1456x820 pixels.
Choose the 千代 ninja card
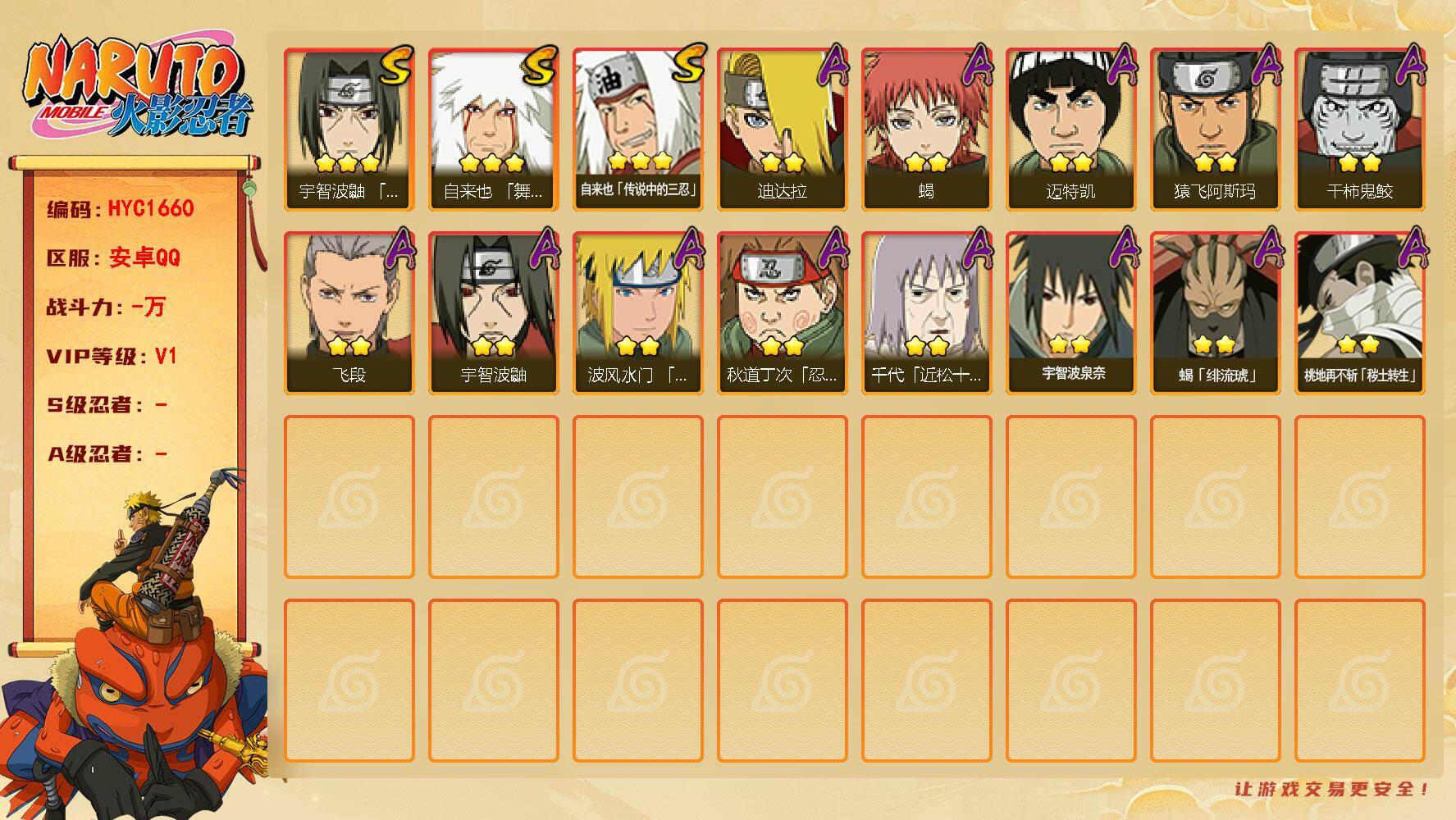coord(926,313)
